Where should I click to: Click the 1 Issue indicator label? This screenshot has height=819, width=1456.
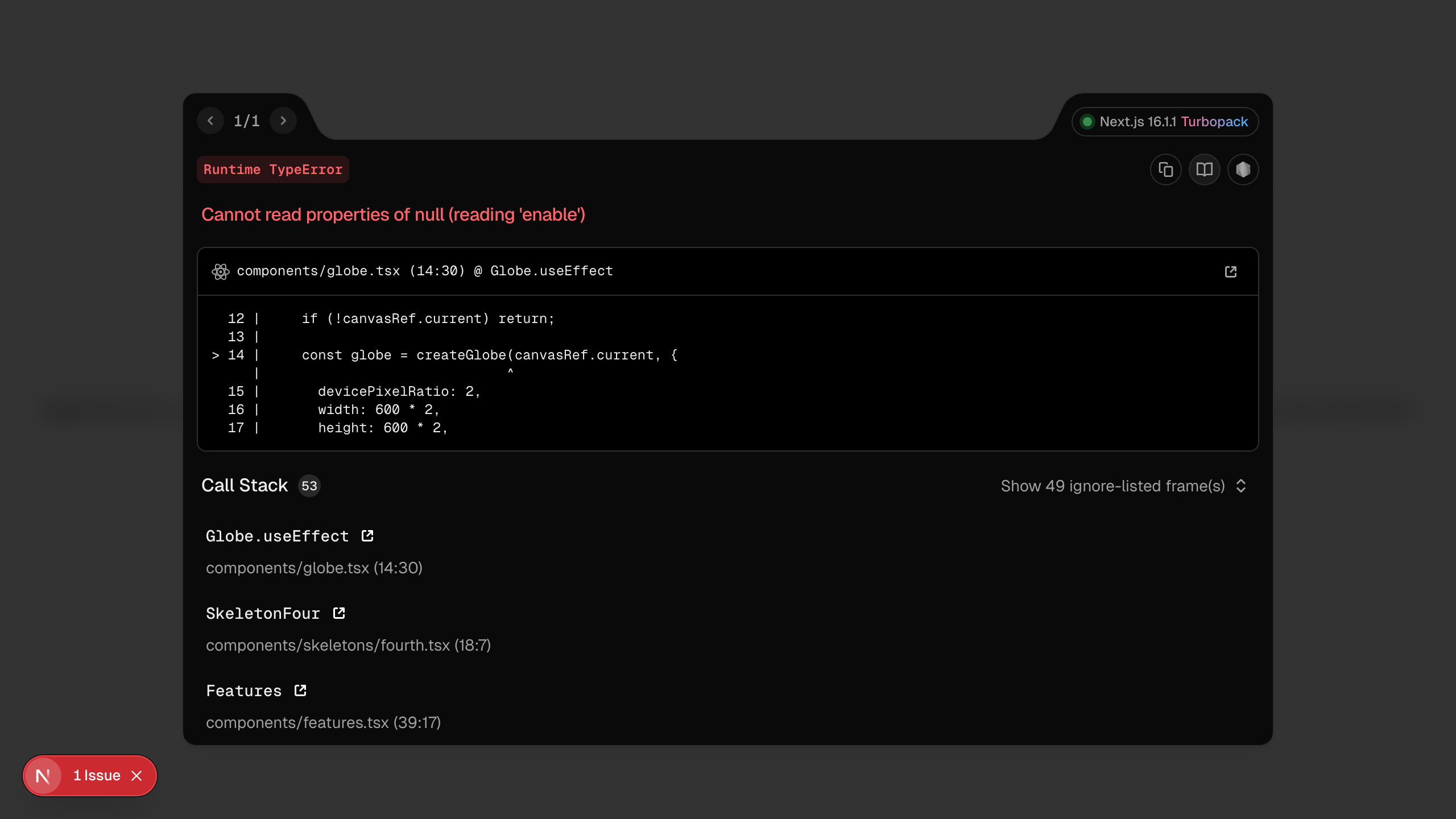97,776
